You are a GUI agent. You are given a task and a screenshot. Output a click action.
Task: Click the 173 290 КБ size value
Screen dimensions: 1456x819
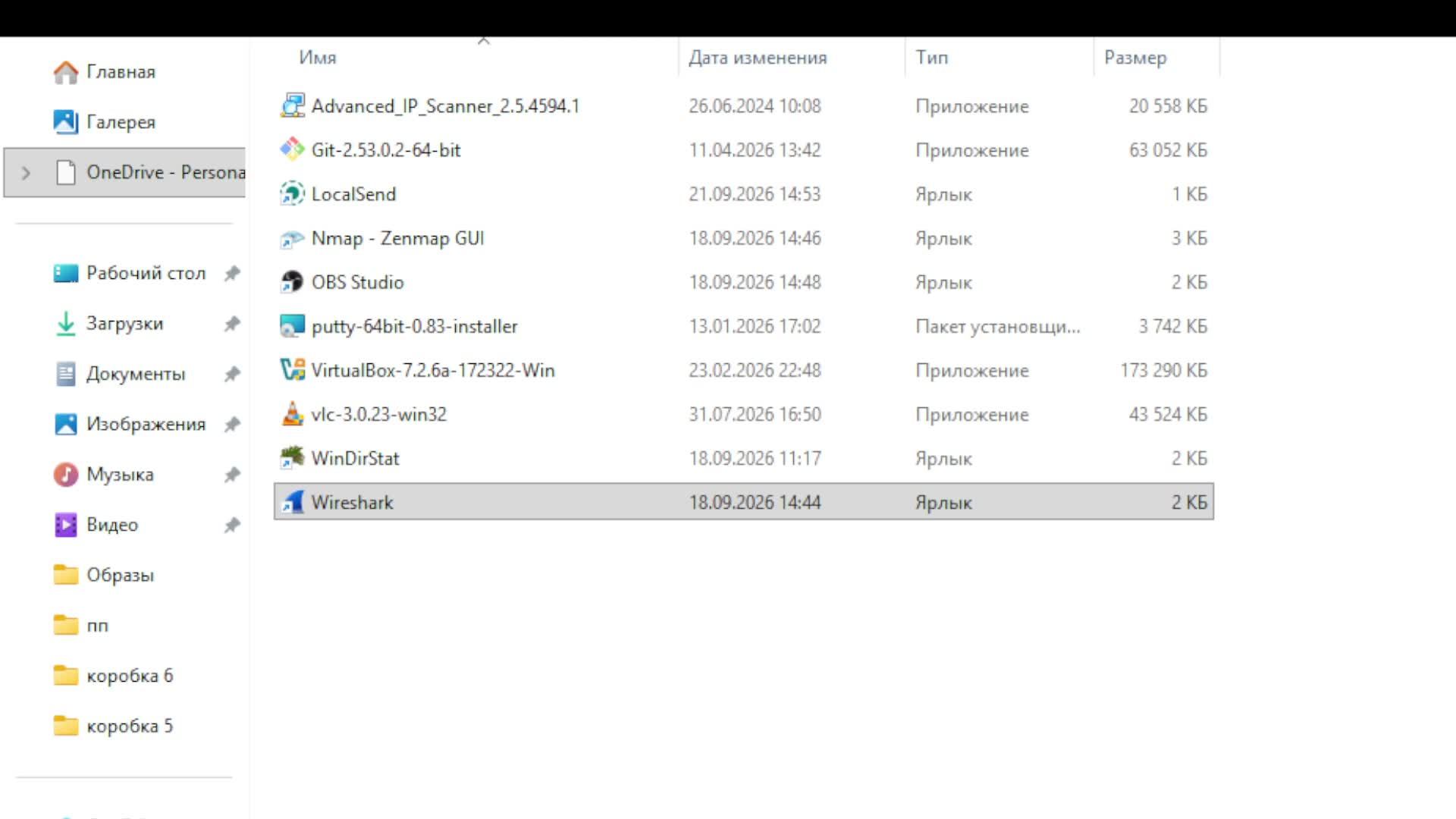point(1163,370)
